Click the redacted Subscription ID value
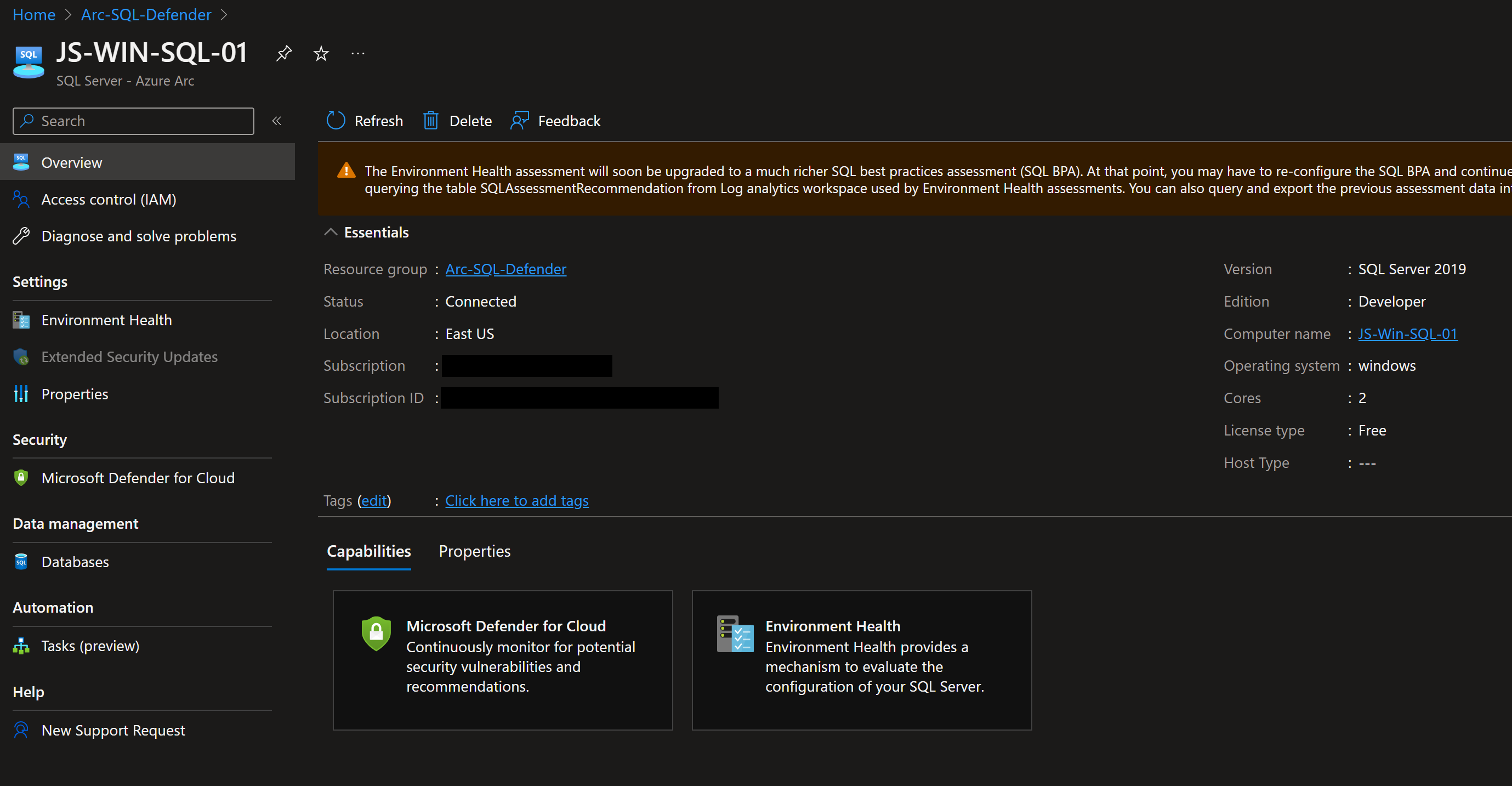Screen dimensions: 1512x786 (579, 398)
